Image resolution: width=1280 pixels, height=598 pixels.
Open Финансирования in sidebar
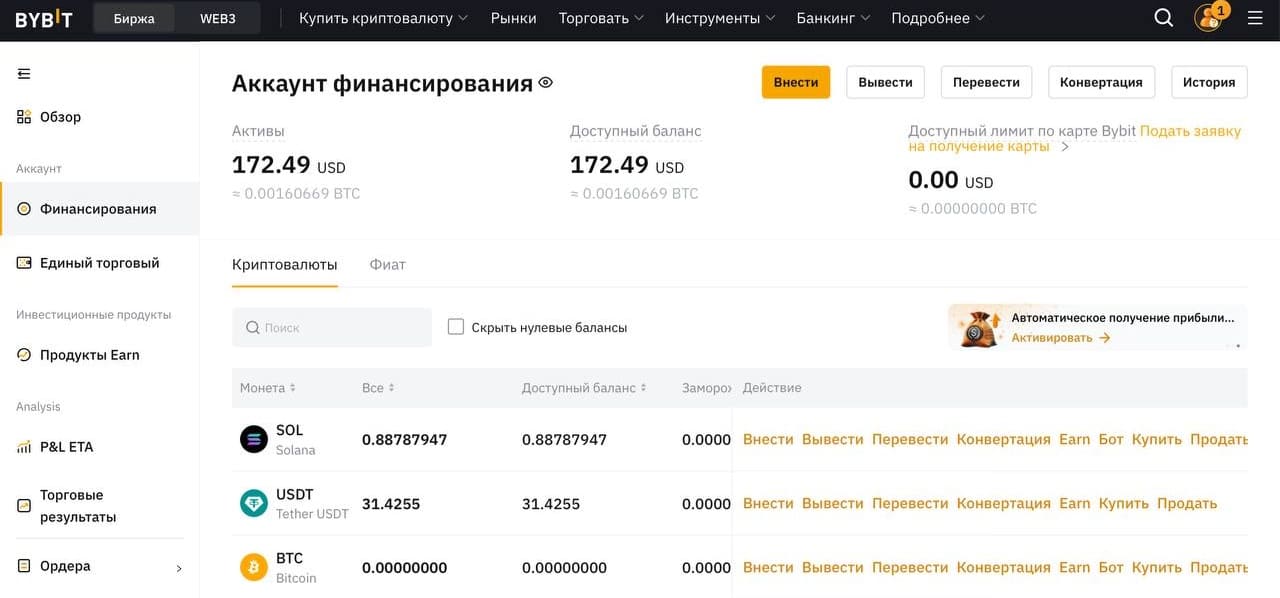click(99, 209)
